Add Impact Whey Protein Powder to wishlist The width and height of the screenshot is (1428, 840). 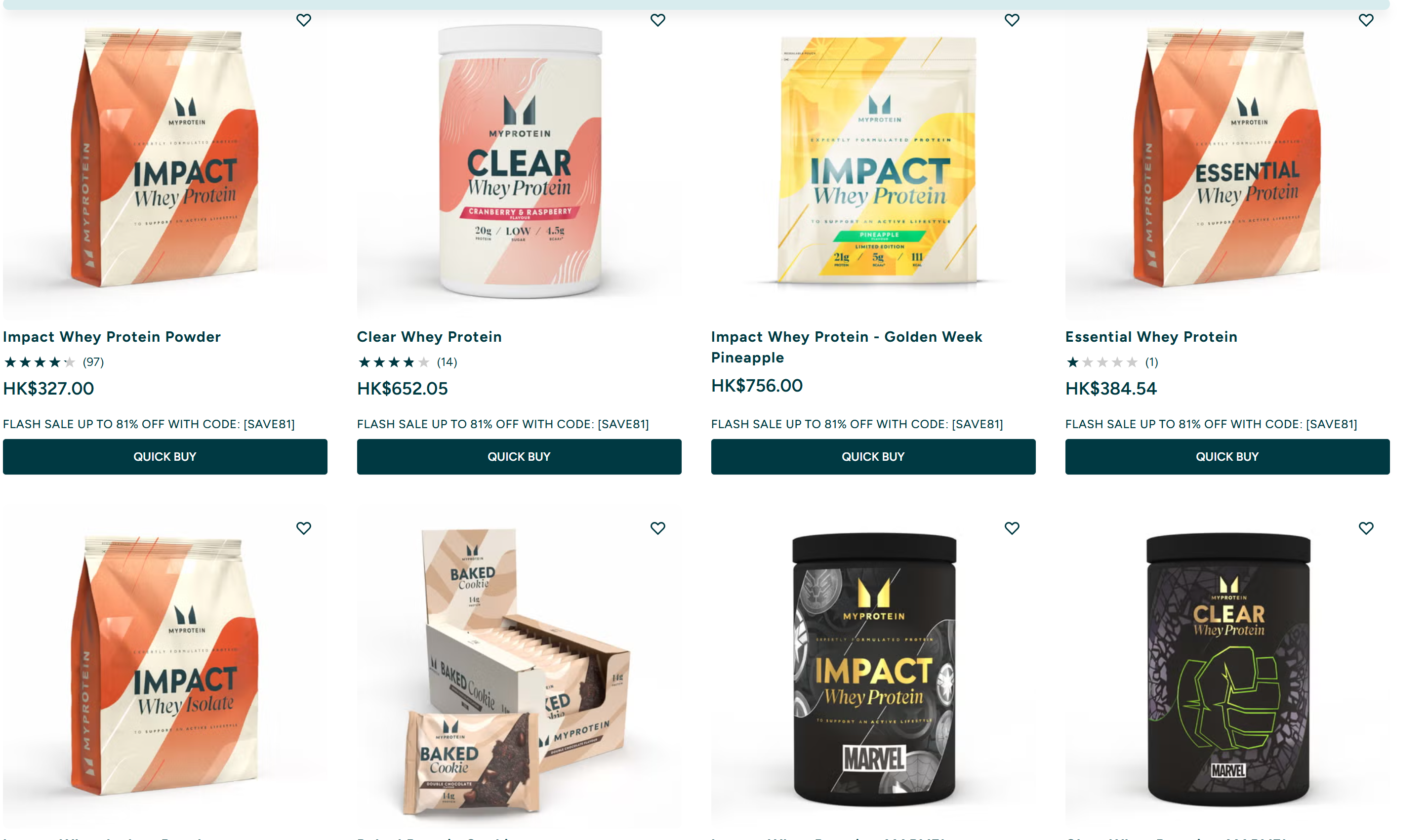[x=304, y=20]
